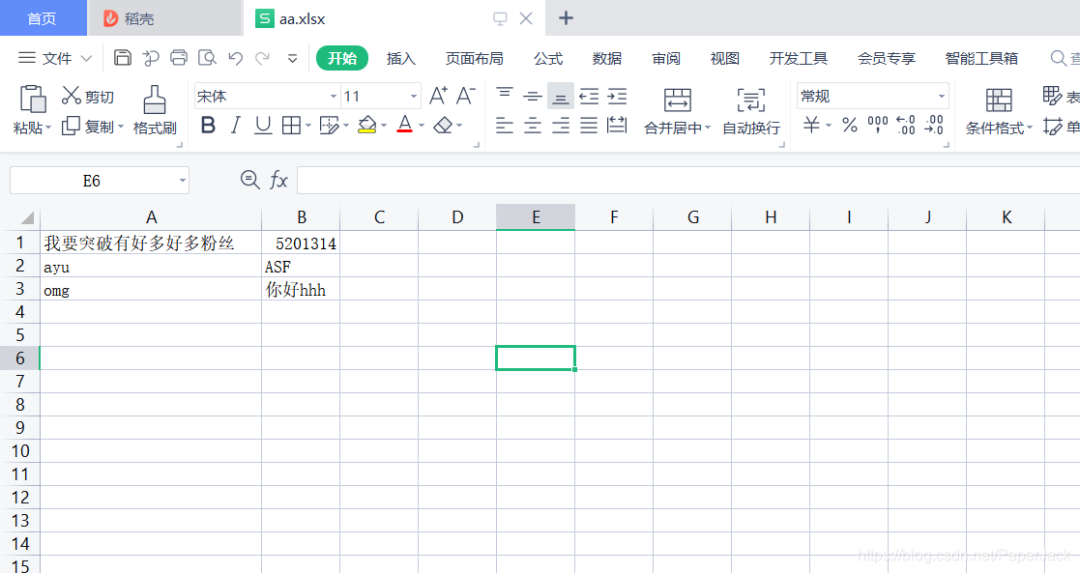Screen dimensions: 1080x573
Task: Decrease decimal places icon
Action: (934, 125)
